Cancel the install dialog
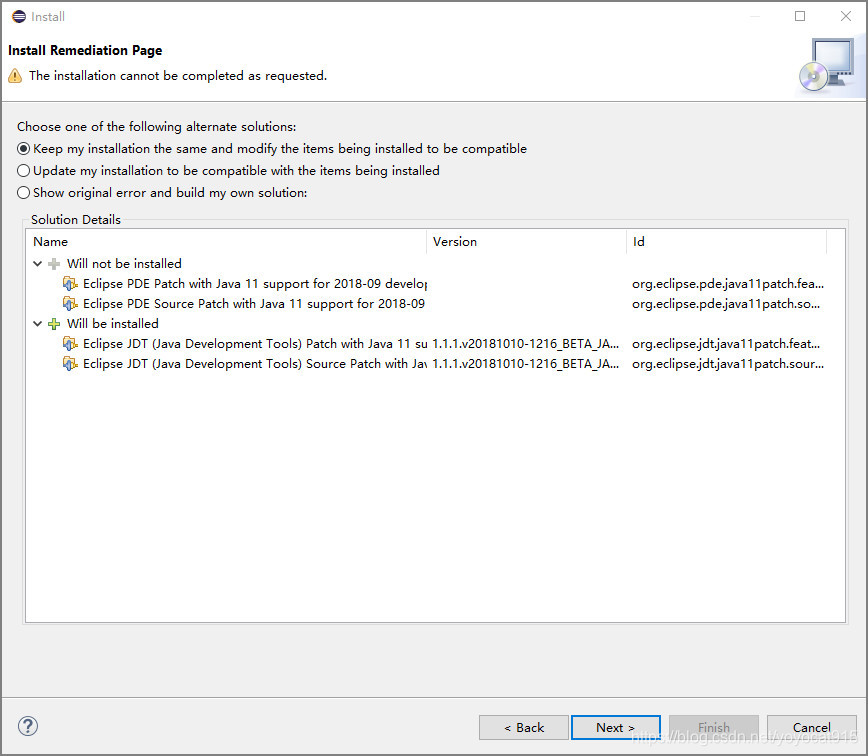The image size is (868, 756). [812, 728]
